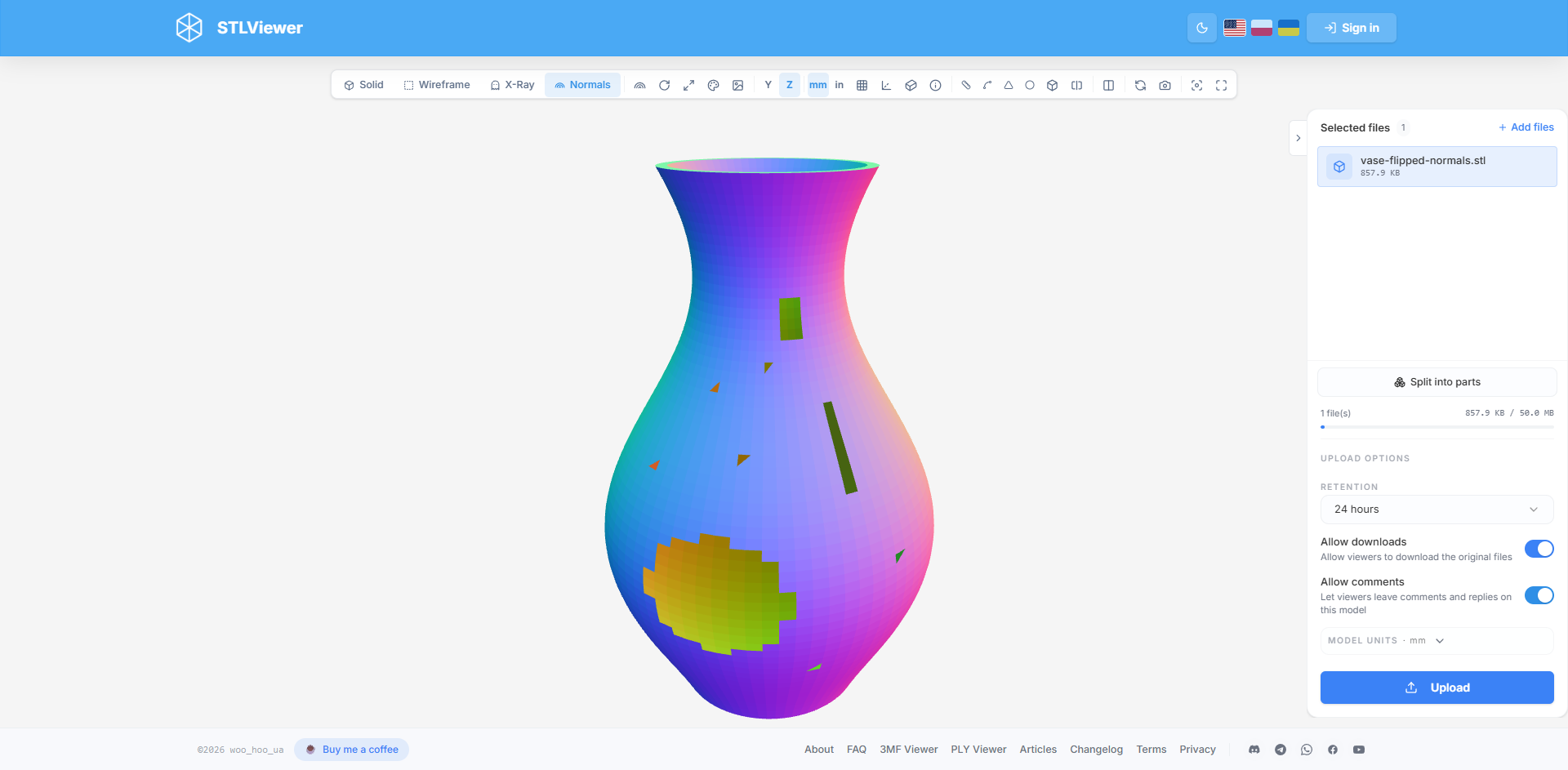Image resolution: width=1568 pixels, height=770 pixels.
Task: Click the storage usage progress bar
Action: (1437, 427)
